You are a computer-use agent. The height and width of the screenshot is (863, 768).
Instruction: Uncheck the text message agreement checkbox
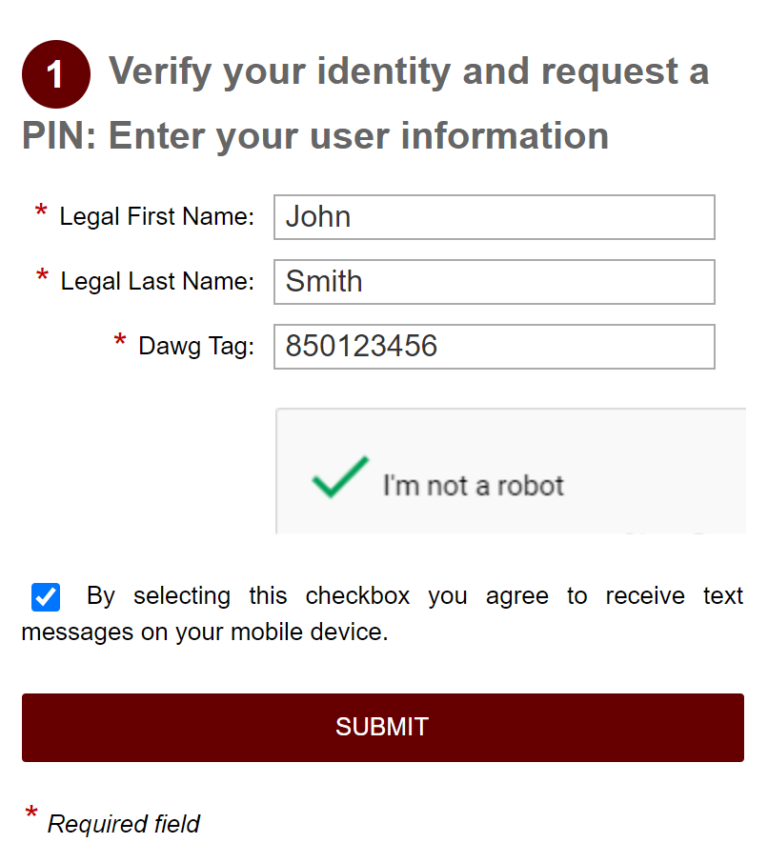tap(45, 596)
